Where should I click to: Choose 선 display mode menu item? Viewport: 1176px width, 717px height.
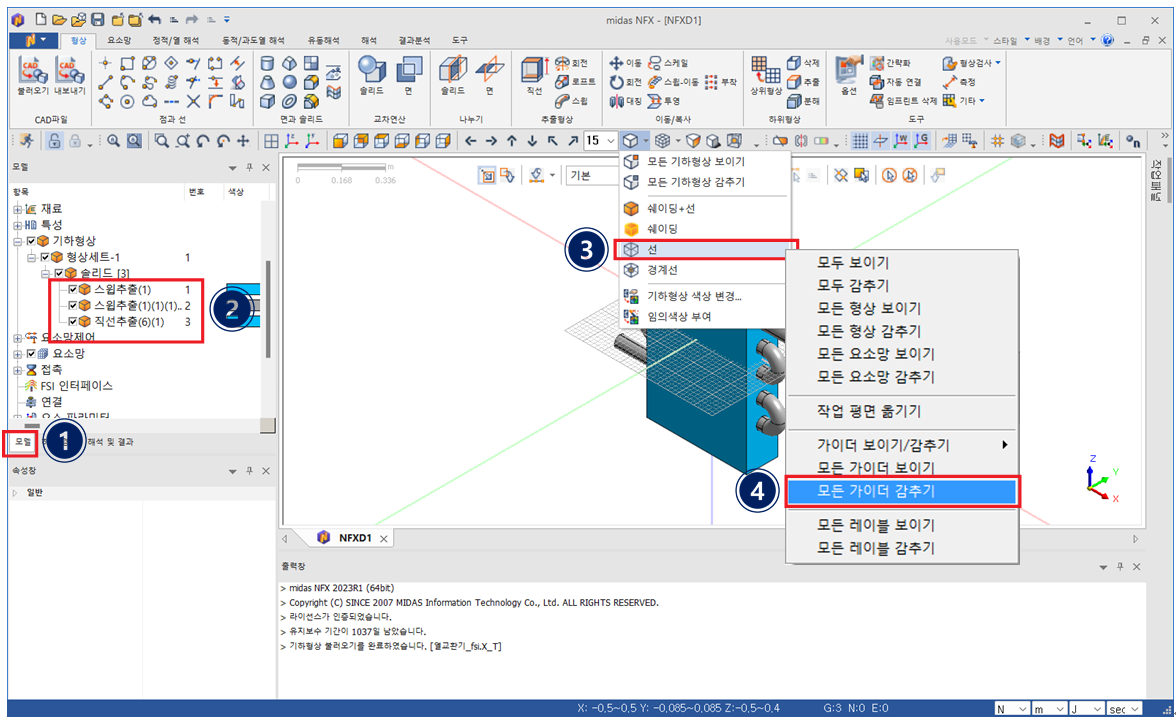pyautogui.click(x=705, y=249)
